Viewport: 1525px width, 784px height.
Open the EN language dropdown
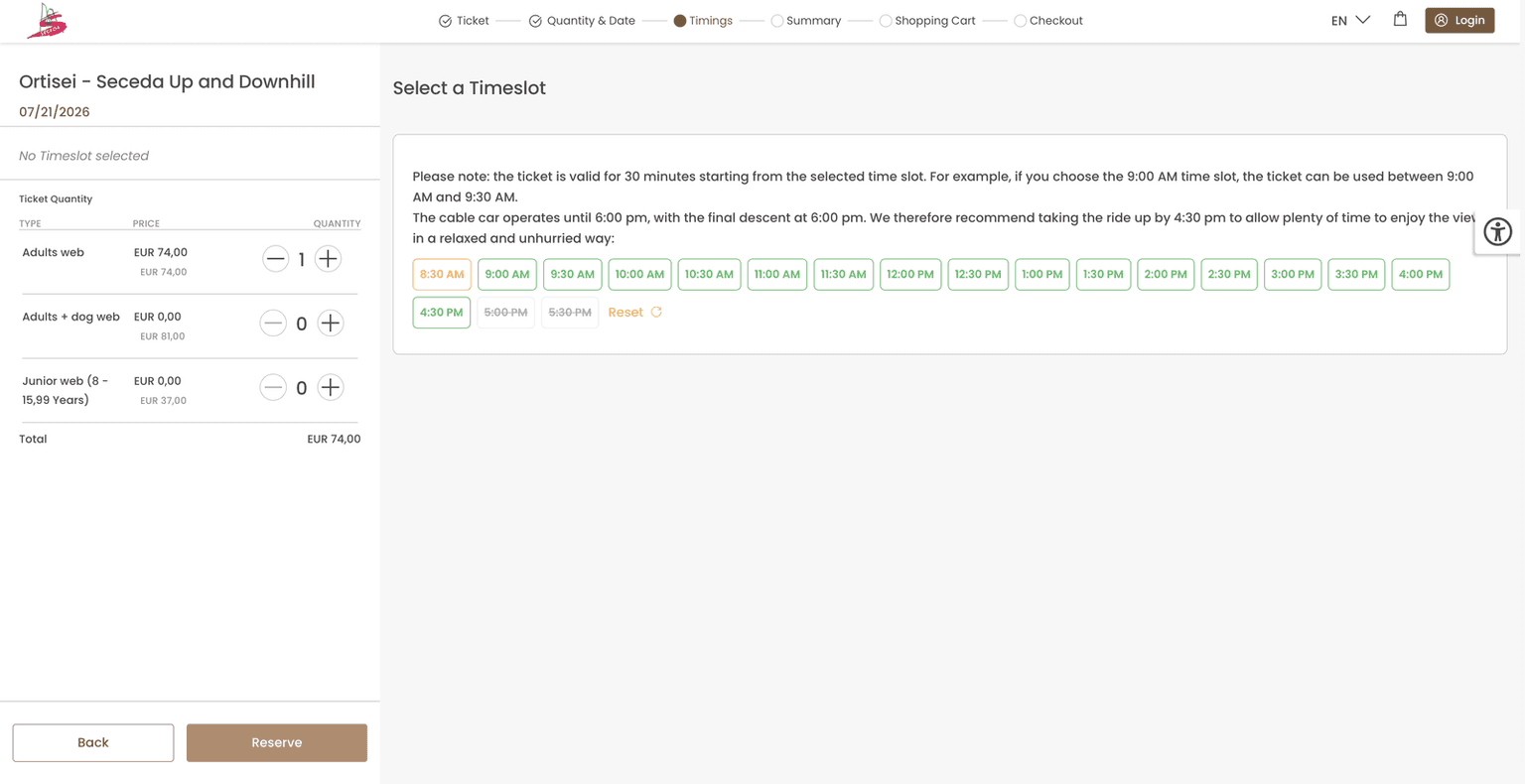click(1350, 20)
